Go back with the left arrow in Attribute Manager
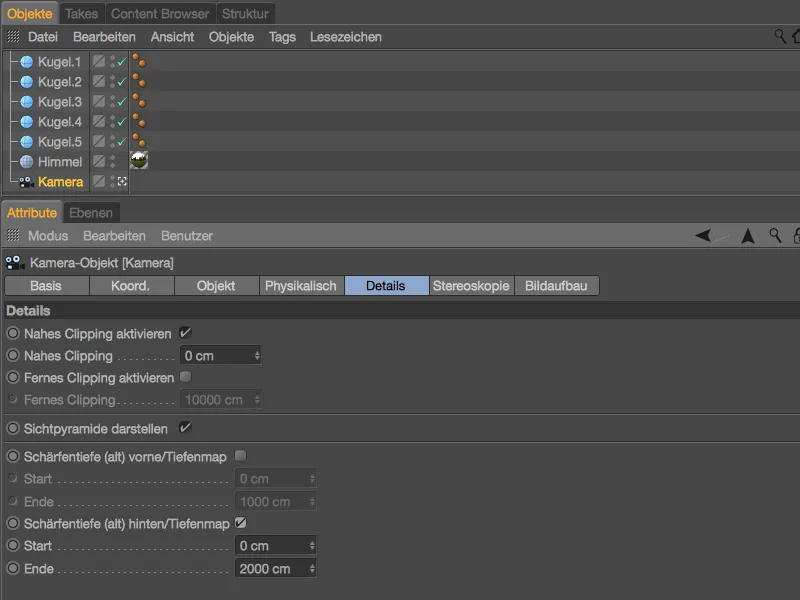Image resolution: width=800 pixels, height=600 pixels. (x=704, y=235)
